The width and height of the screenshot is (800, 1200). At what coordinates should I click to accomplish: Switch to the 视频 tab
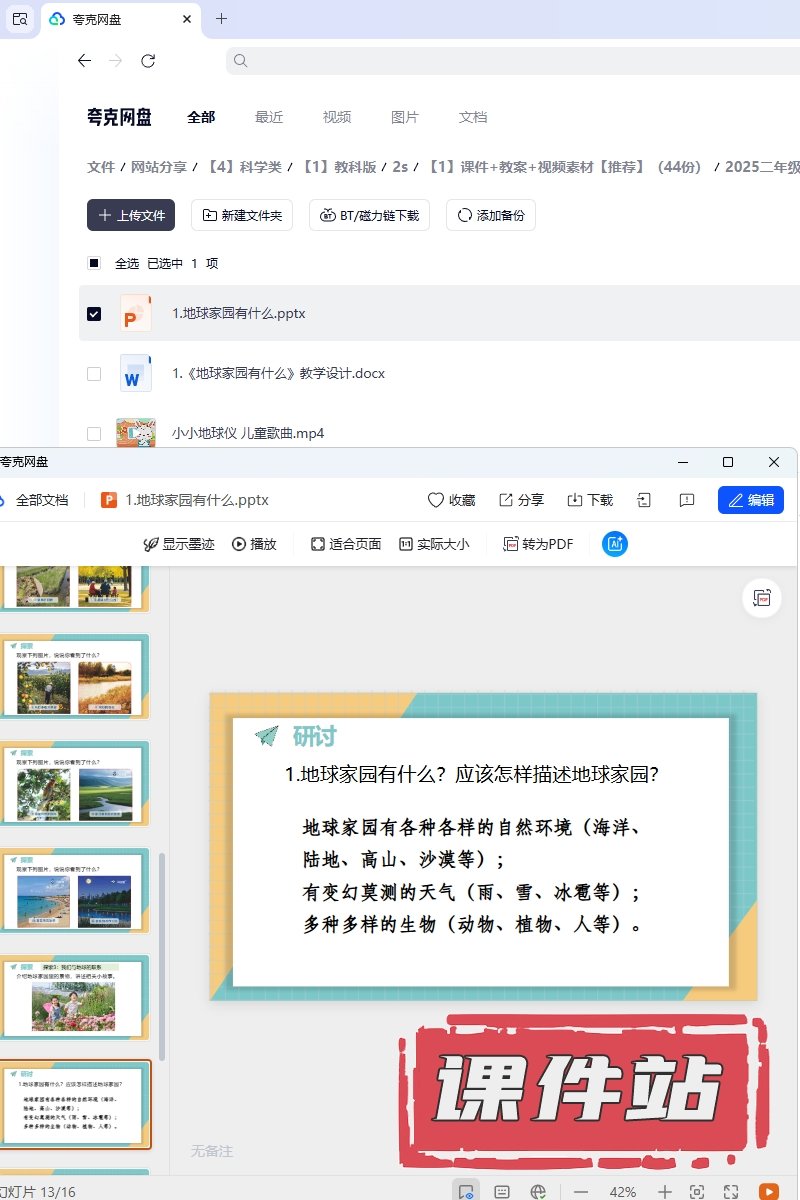337,117
